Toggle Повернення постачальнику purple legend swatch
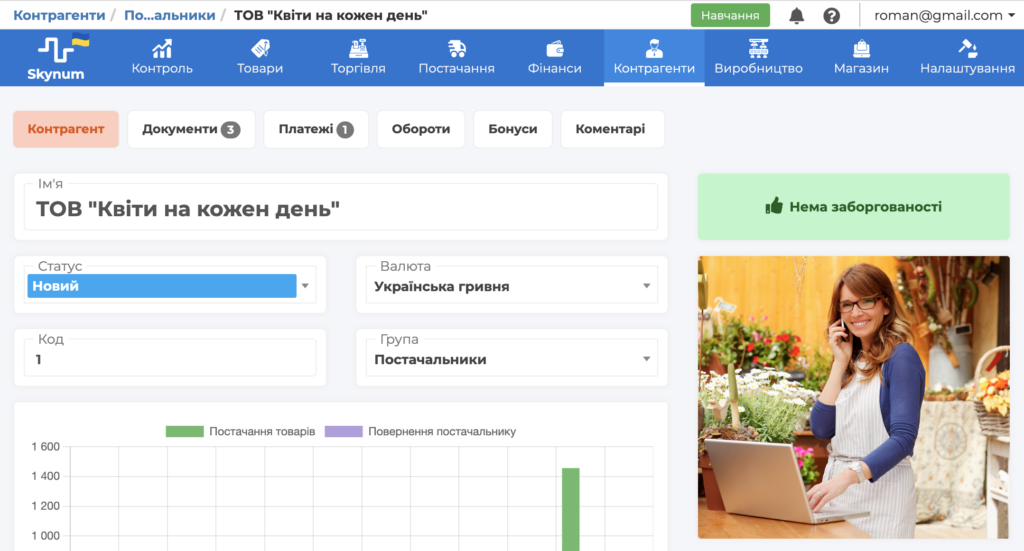1024x551 pixels. point(344,432)
